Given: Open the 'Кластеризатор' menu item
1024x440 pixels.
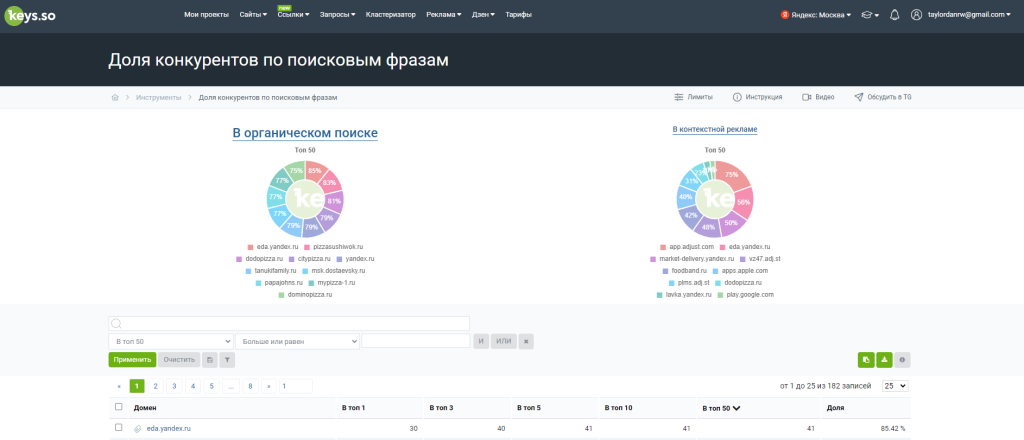Looking at the screenshot, I should [391, 14].
